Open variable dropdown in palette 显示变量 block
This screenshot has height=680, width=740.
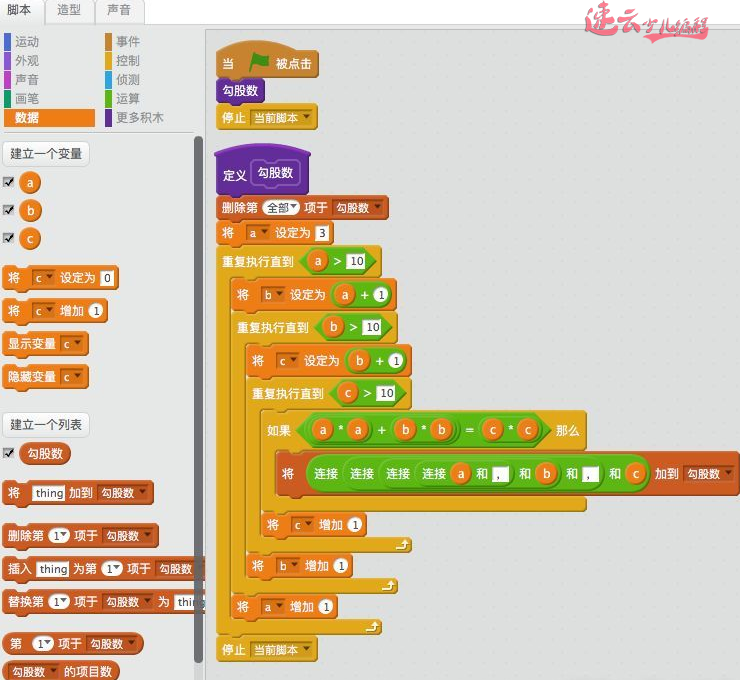[72, 344]
